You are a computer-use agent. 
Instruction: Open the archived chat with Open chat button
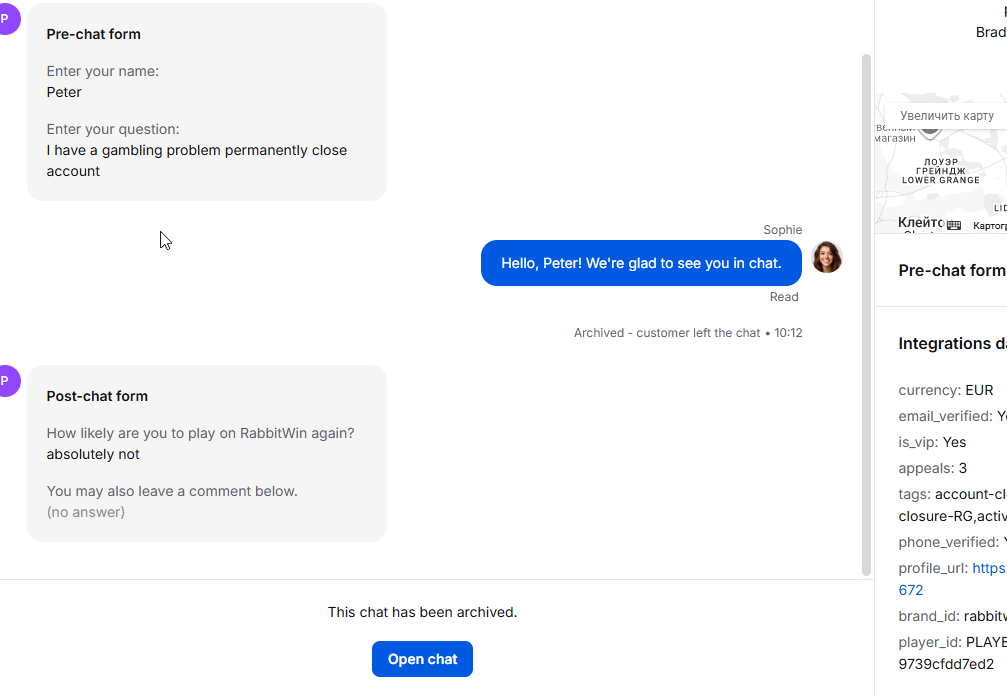[422, 659]
